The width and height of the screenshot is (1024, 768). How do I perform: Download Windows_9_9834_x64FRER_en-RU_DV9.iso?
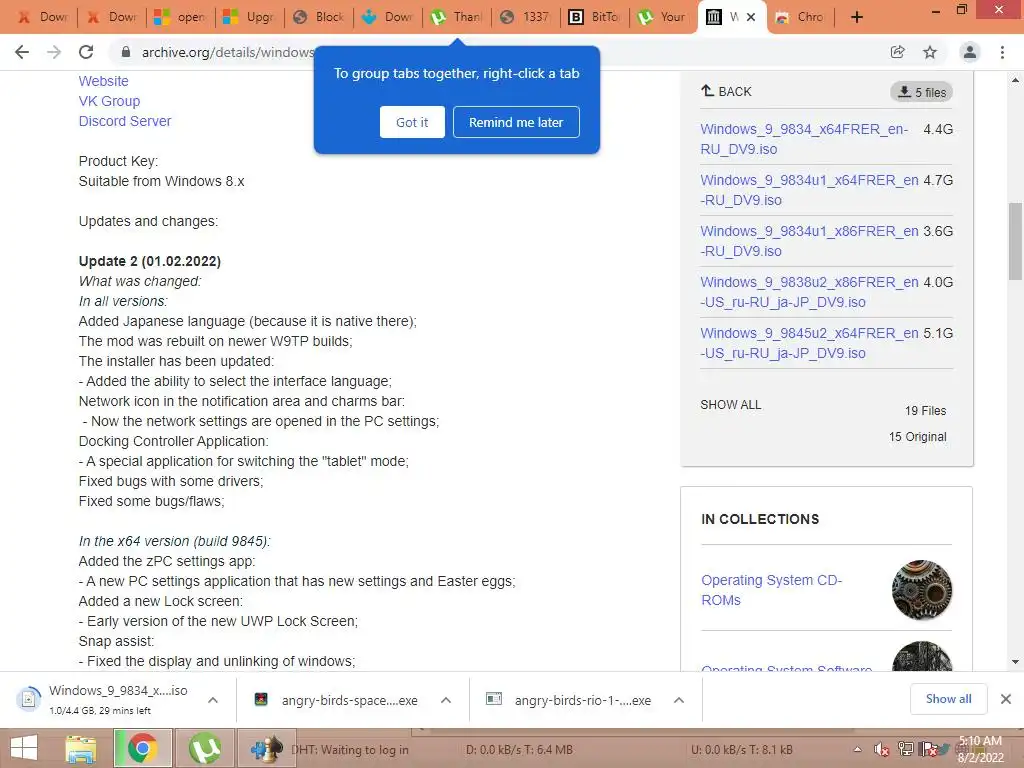click(x=804, y=139)
